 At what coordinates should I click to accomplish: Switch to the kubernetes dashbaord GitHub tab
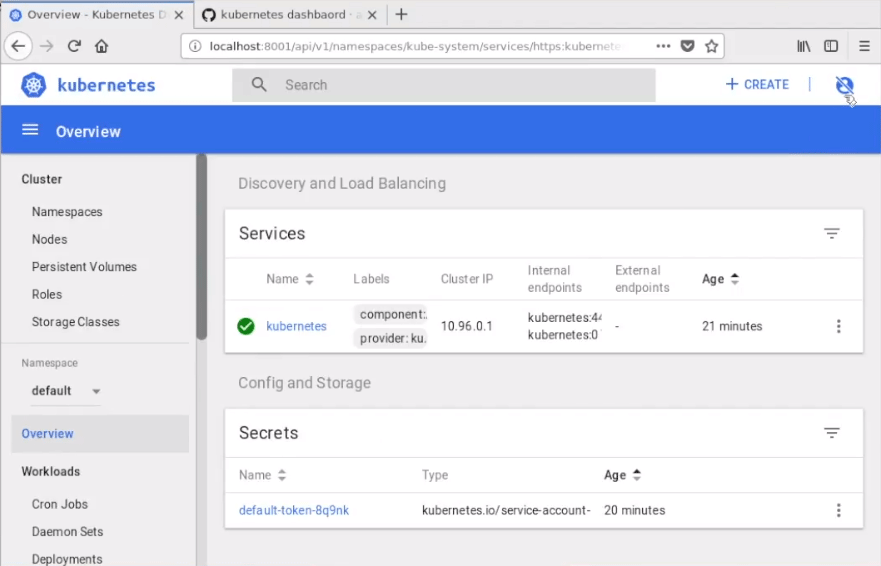tap(290, 15)
